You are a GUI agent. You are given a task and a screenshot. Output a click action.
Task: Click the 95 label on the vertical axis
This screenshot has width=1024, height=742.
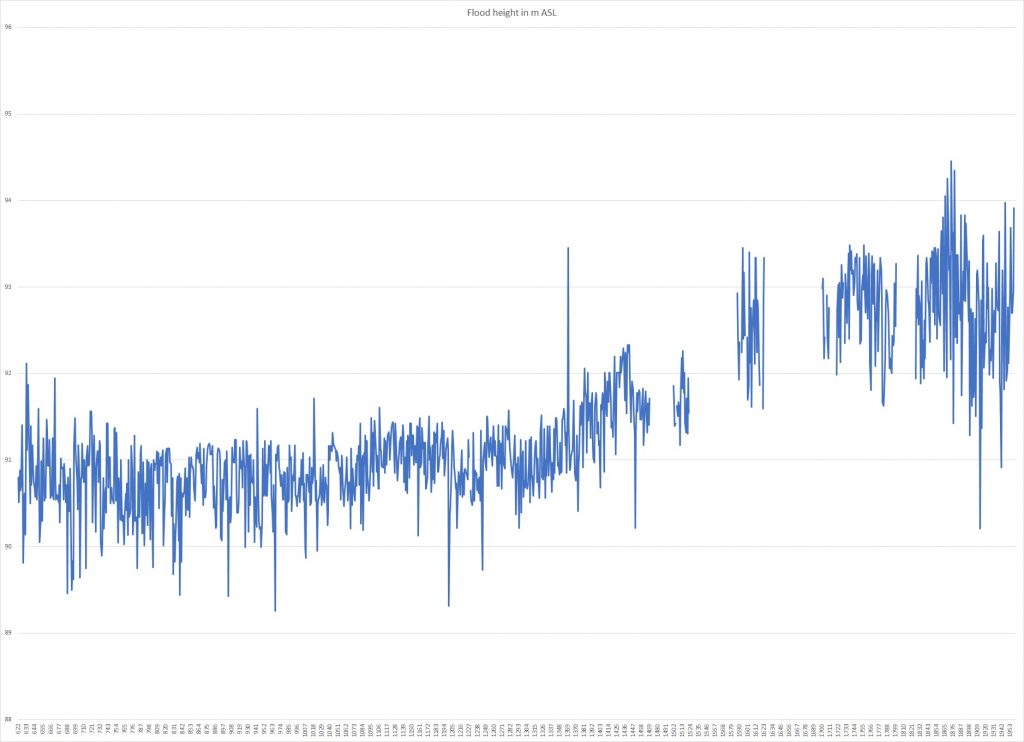[8, 114]
